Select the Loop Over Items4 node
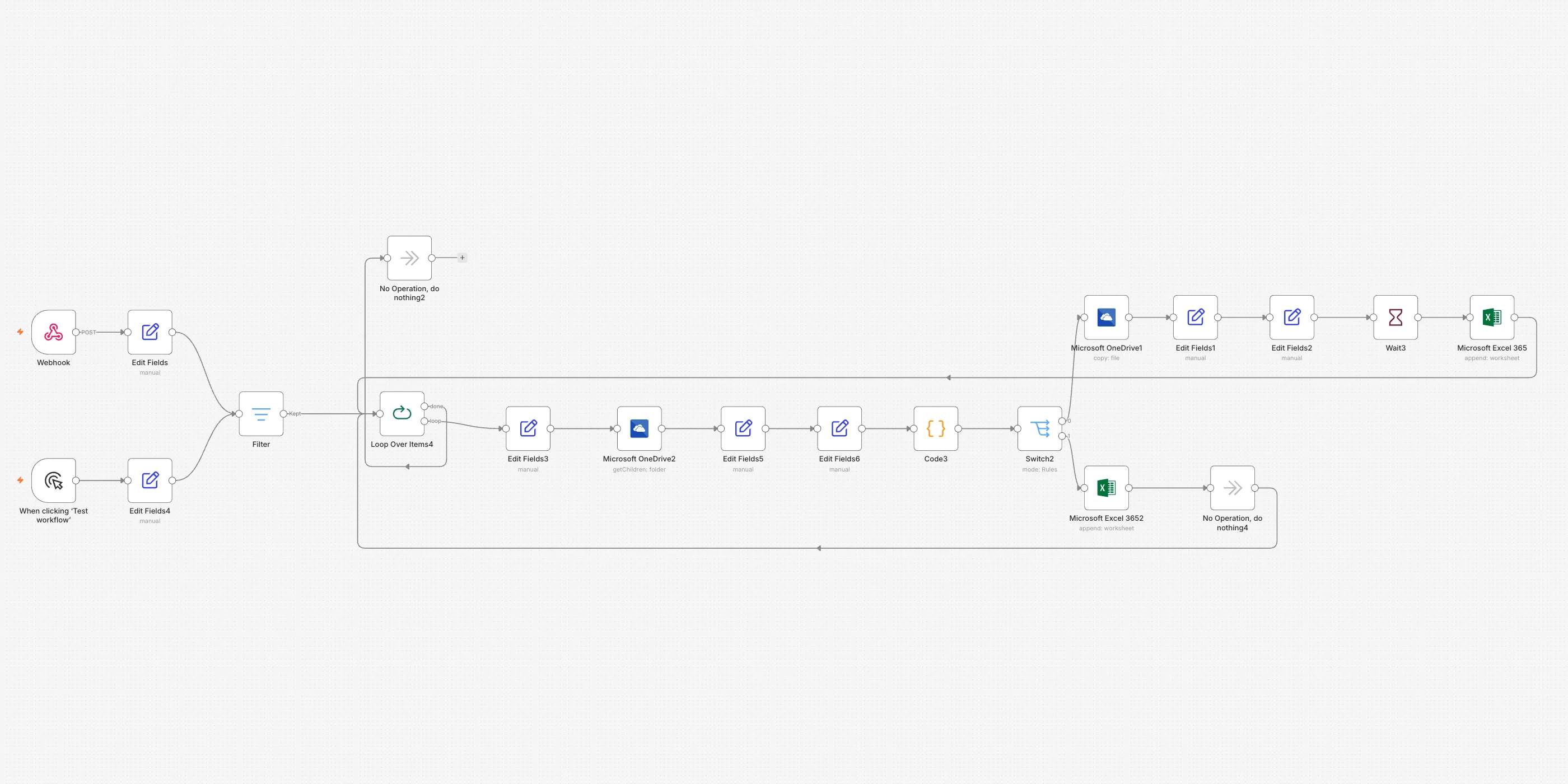This screenshot has width=1568, height=784. click(402, 414)
